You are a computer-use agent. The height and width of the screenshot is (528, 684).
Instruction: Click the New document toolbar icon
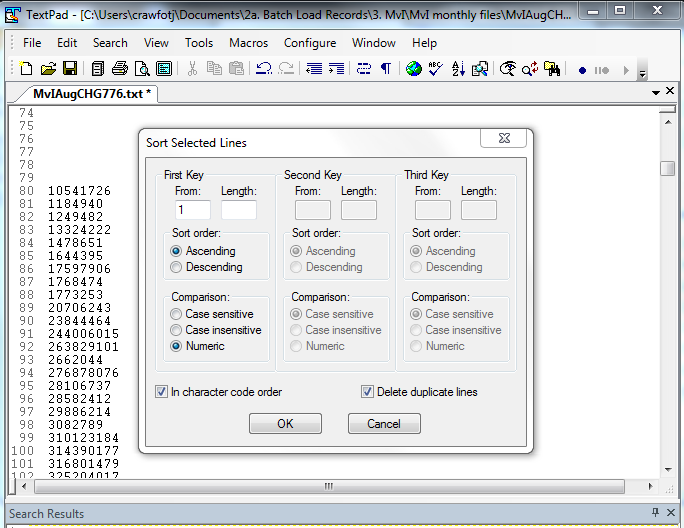click(x=27, y=69)
